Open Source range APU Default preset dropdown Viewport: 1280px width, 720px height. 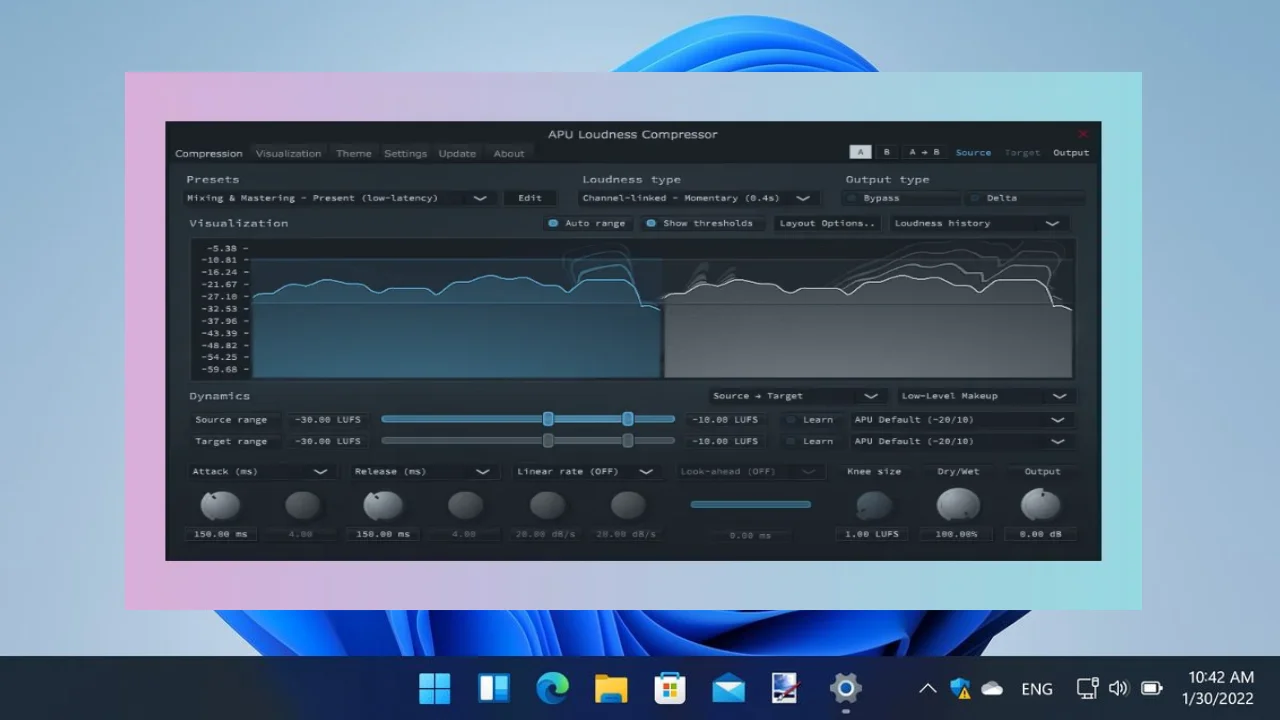click(x=963, y=420)
